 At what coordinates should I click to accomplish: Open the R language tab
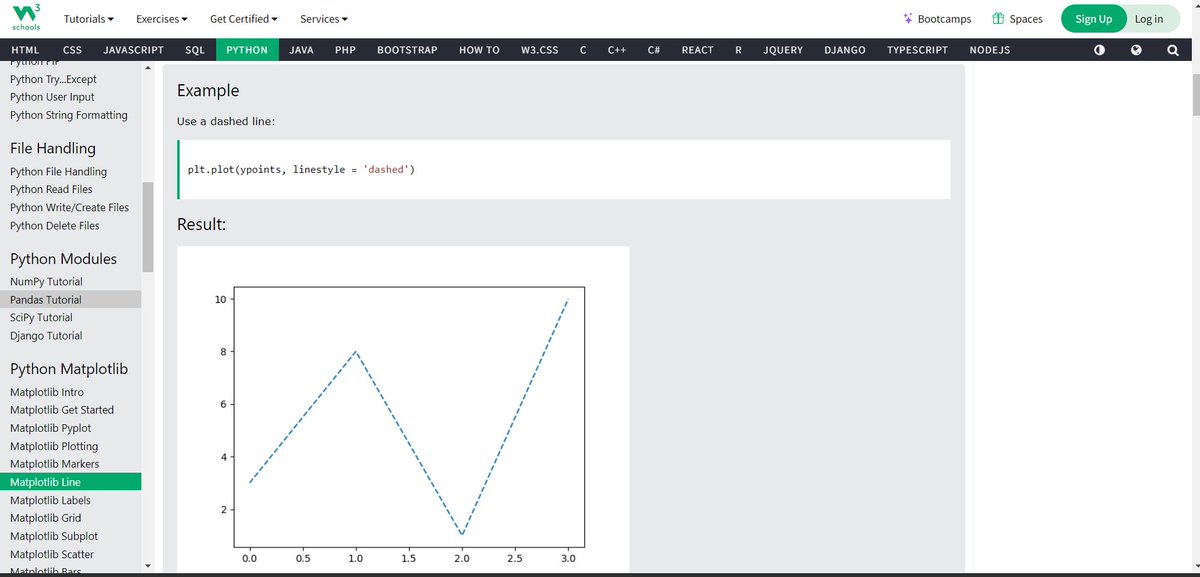[x=738, y=50]
